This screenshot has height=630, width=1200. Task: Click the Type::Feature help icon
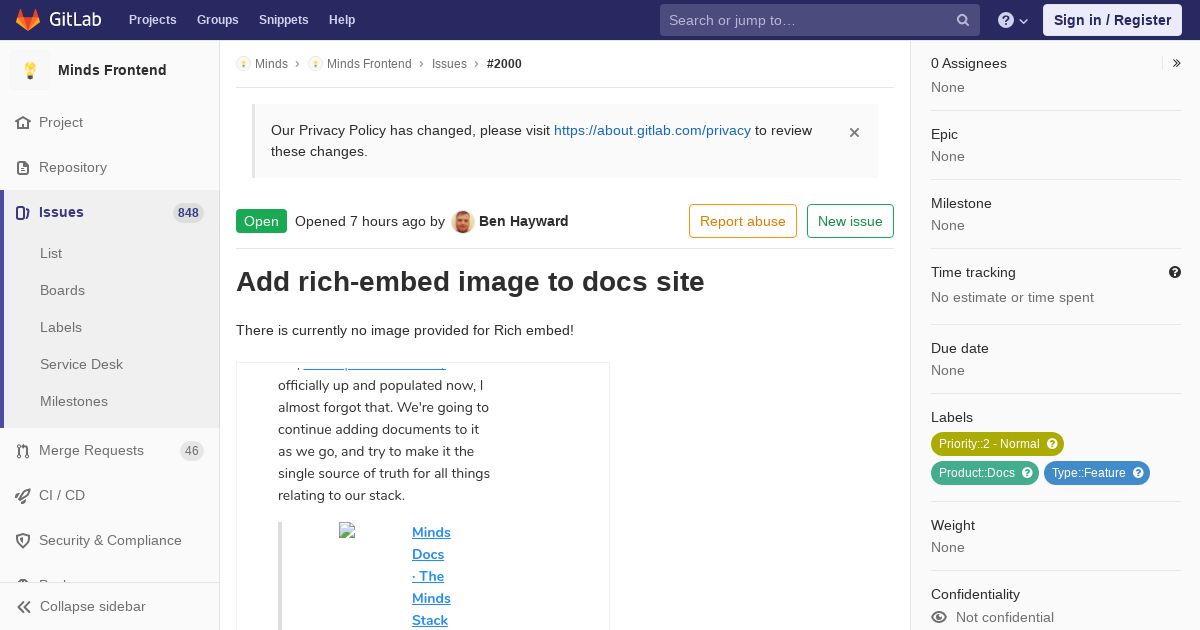[x=1138, y=473]
